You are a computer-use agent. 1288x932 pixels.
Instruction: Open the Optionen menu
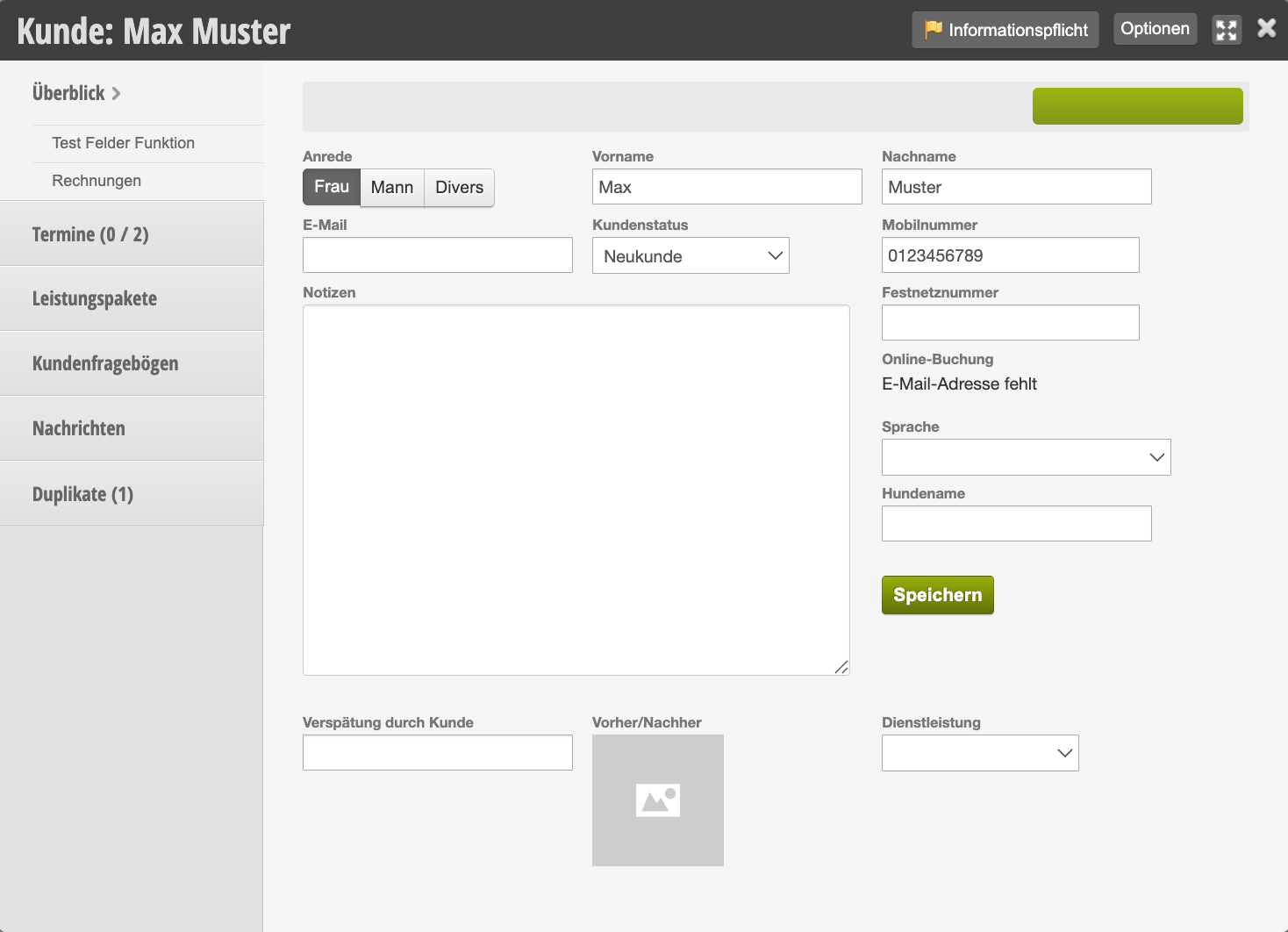1155,29
